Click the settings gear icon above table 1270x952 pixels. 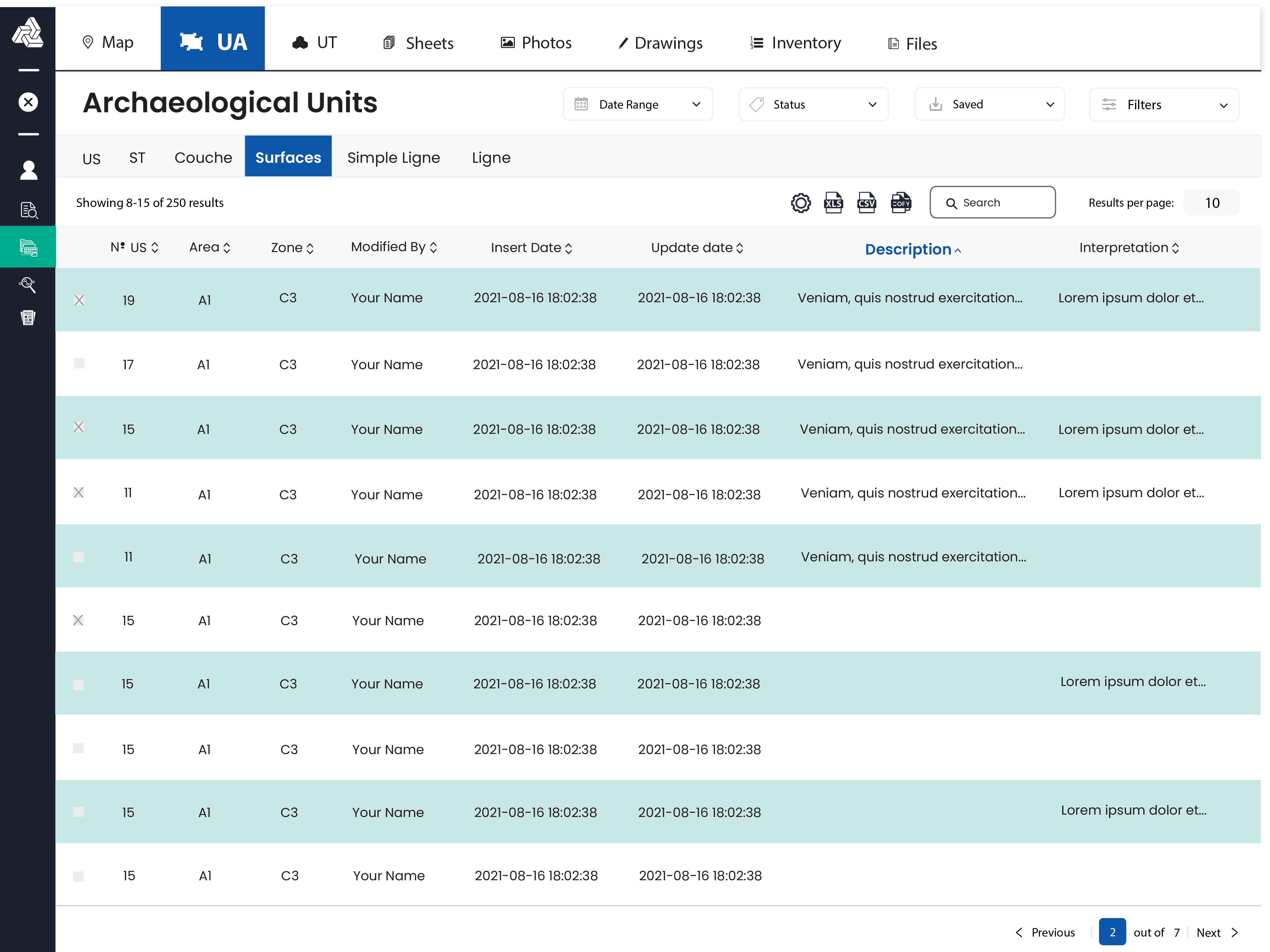click(800, 203)
